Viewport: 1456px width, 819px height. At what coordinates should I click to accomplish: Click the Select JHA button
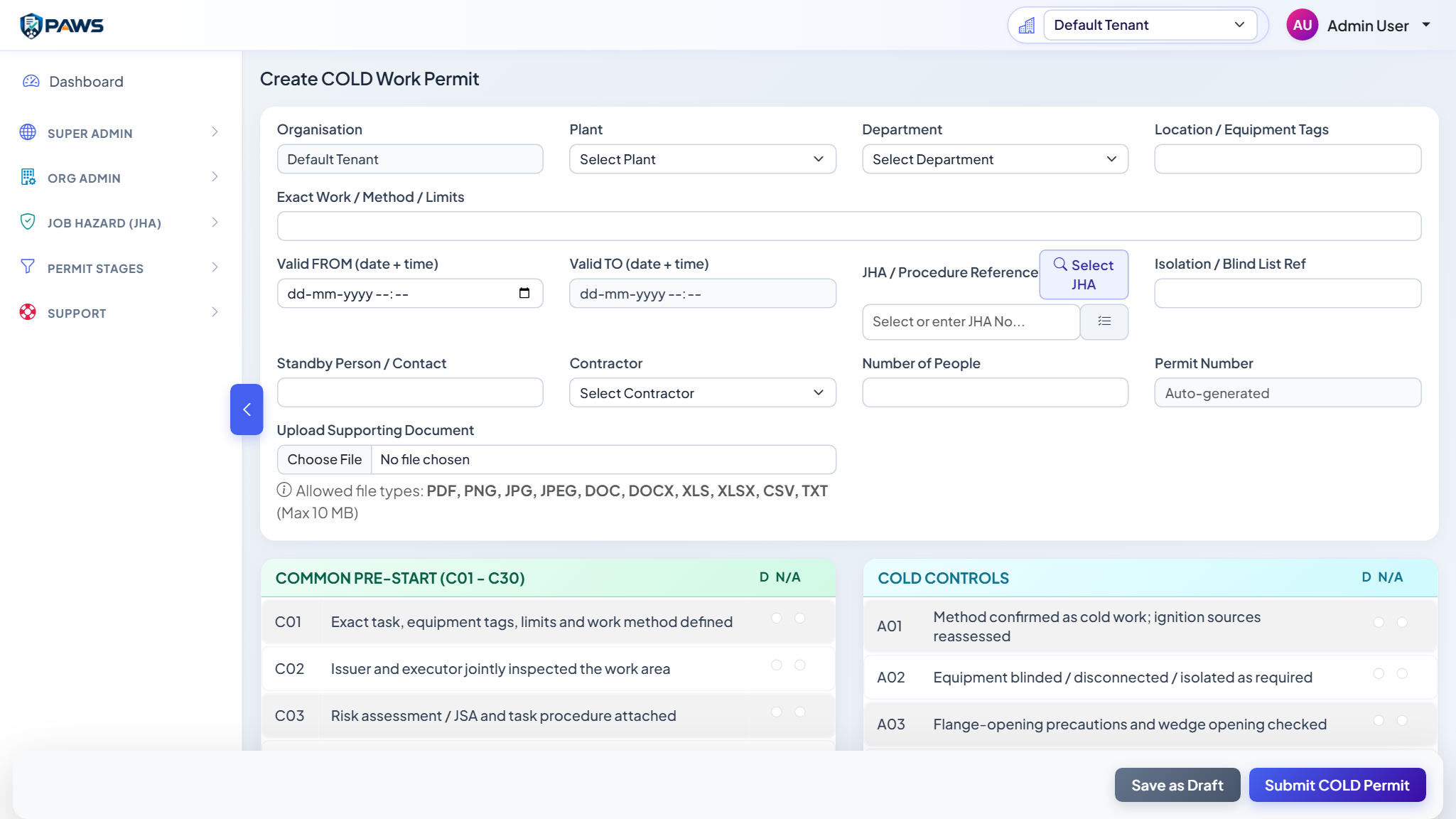coord(1084,274)
